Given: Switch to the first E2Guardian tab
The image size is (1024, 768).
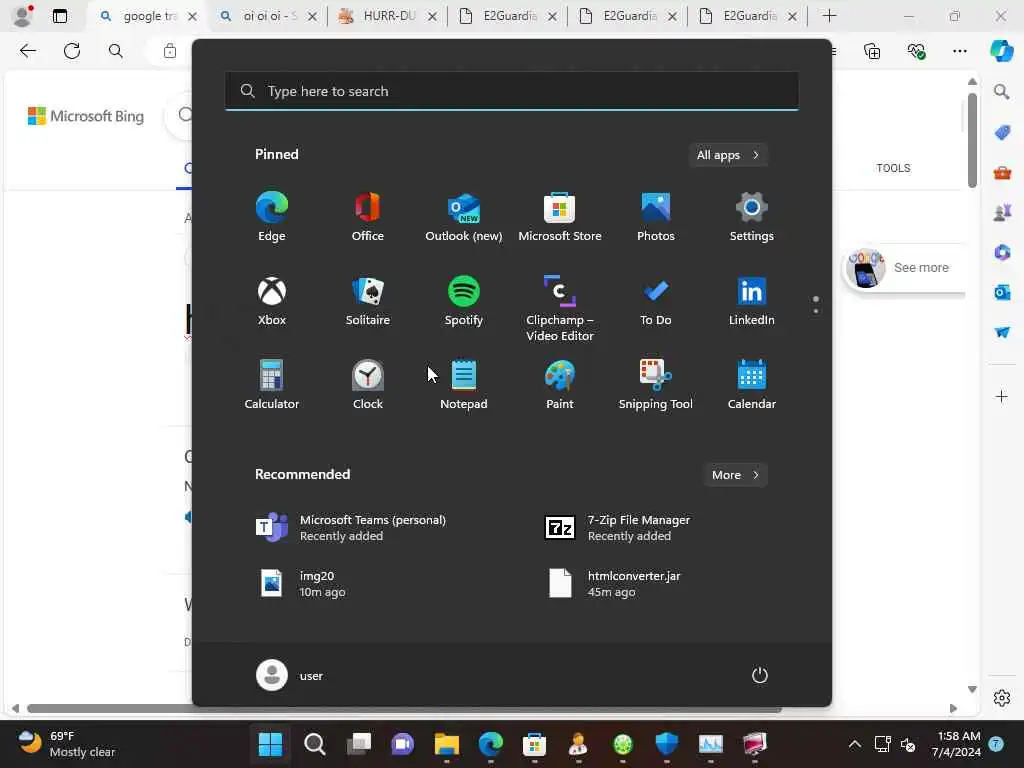Looking at the screenshot, I should 508,16.
